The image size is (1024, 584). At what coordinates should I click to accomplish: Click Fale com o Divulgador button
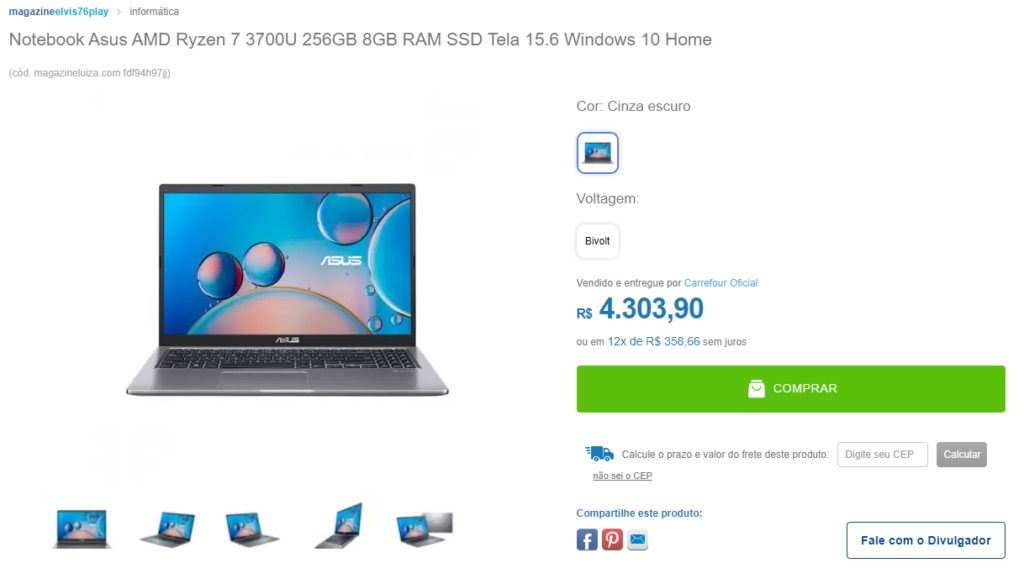click(x=926, y=540)
